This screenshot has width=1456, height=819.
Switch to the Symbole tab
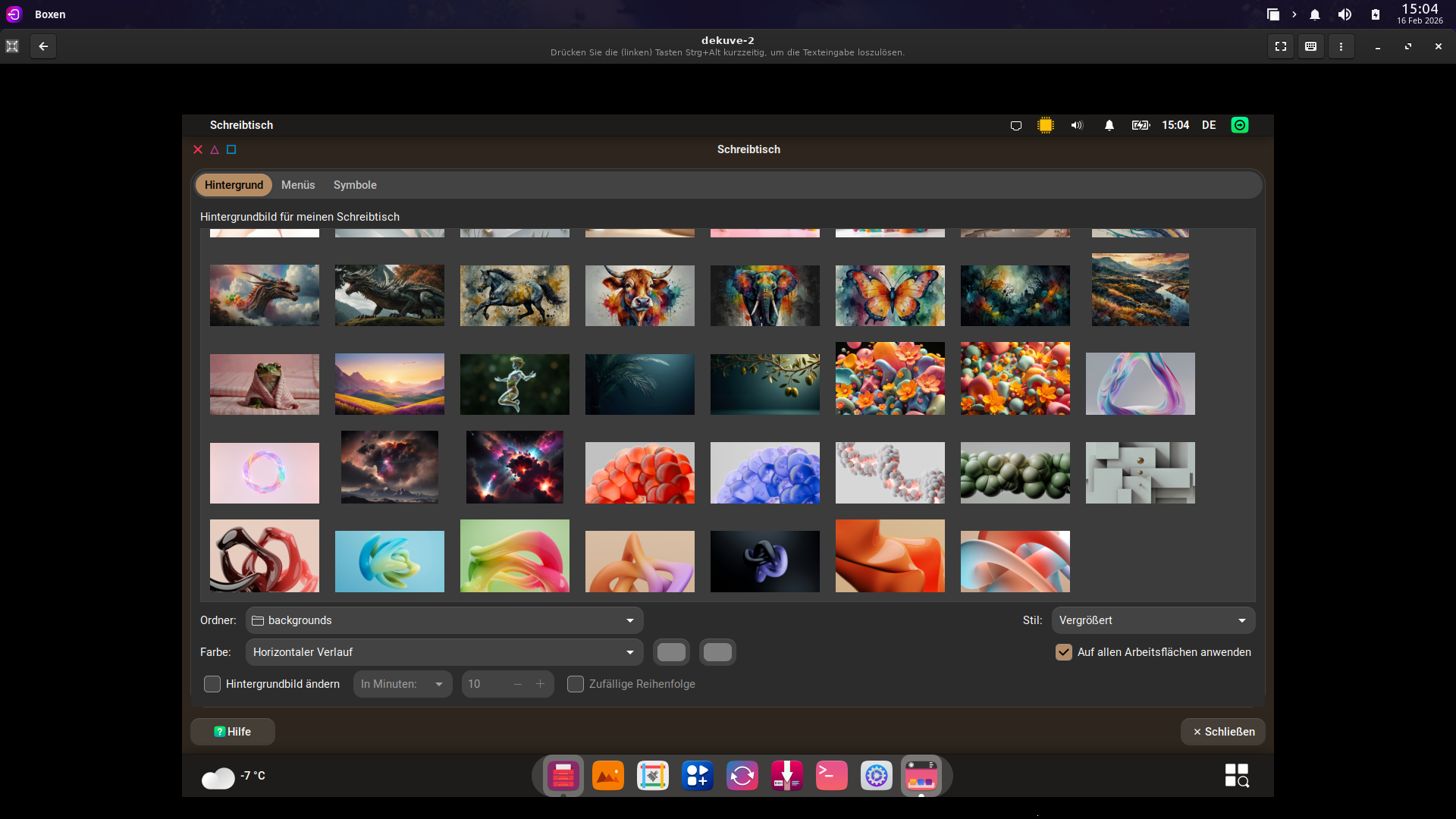(355, 185)
